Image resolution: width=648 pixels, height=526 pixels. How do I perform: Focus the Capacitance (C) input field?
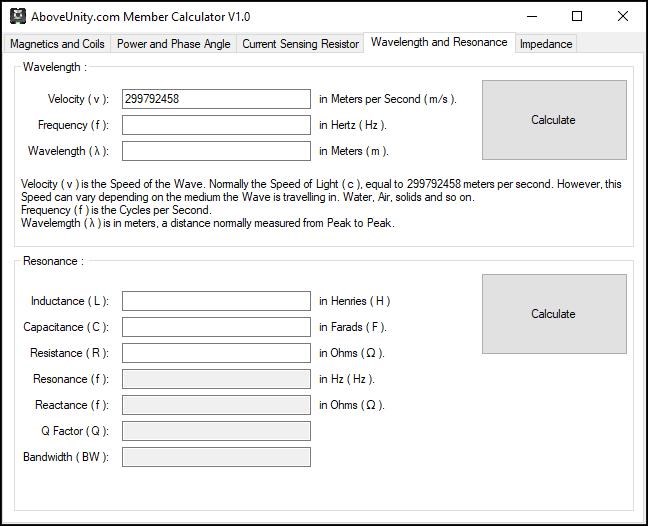click(x=216, y=327)
